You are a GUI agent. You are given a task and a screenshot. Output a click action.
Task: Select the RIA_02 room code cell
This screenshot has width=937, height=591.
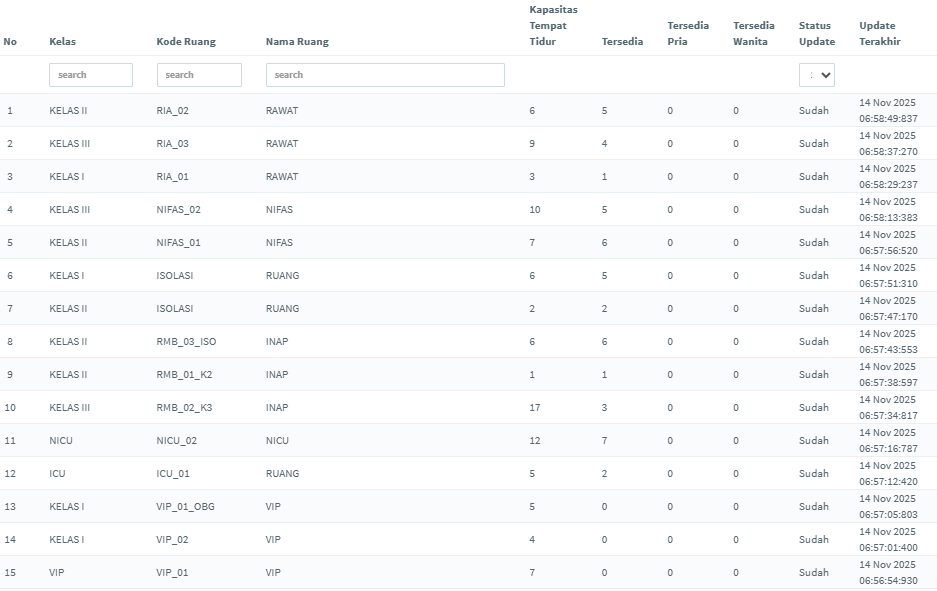coord(173,111)
